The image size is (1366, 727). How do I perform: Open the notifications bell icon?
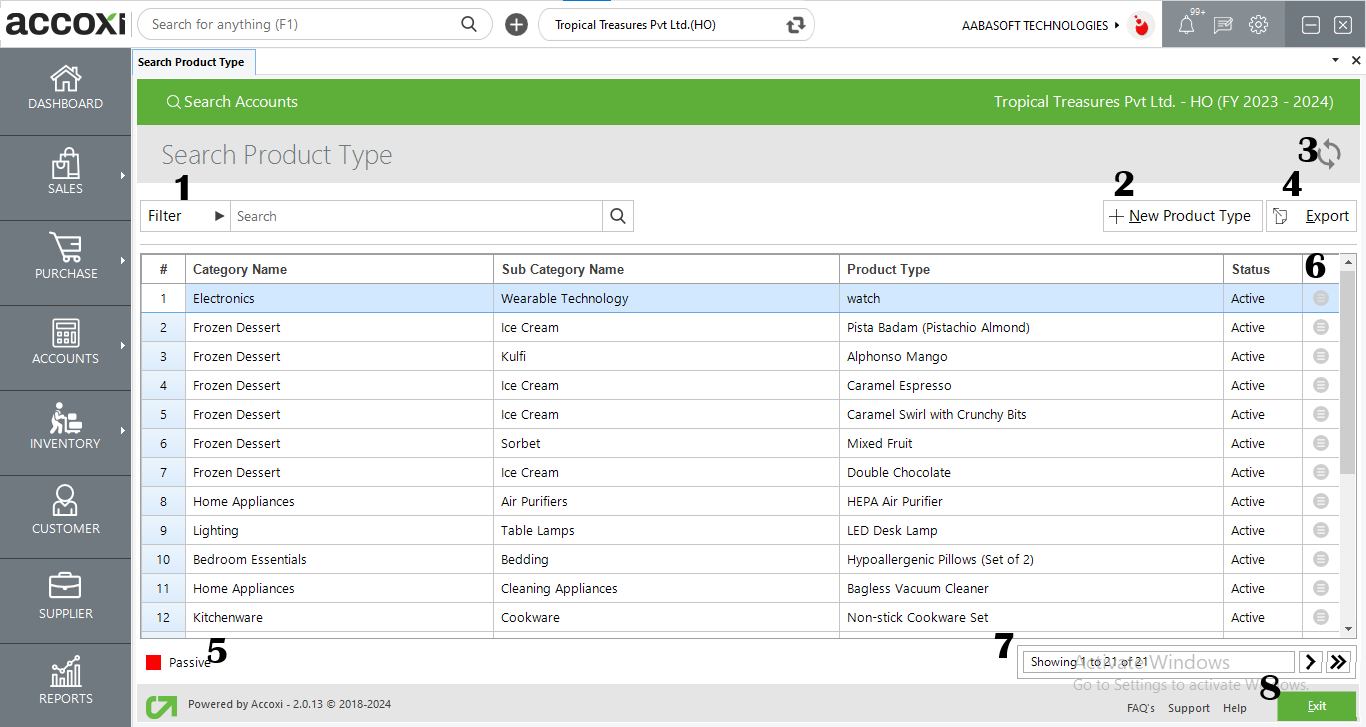[1186, 25]
